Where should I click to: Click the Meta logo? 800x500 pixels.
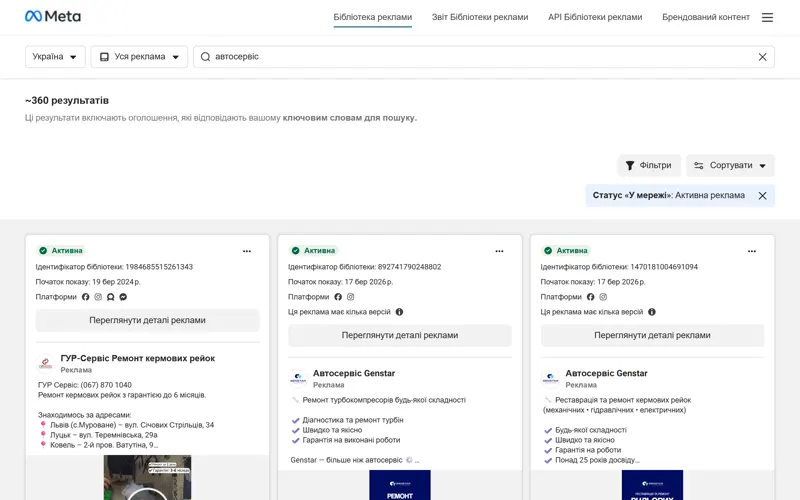(53, 17)
